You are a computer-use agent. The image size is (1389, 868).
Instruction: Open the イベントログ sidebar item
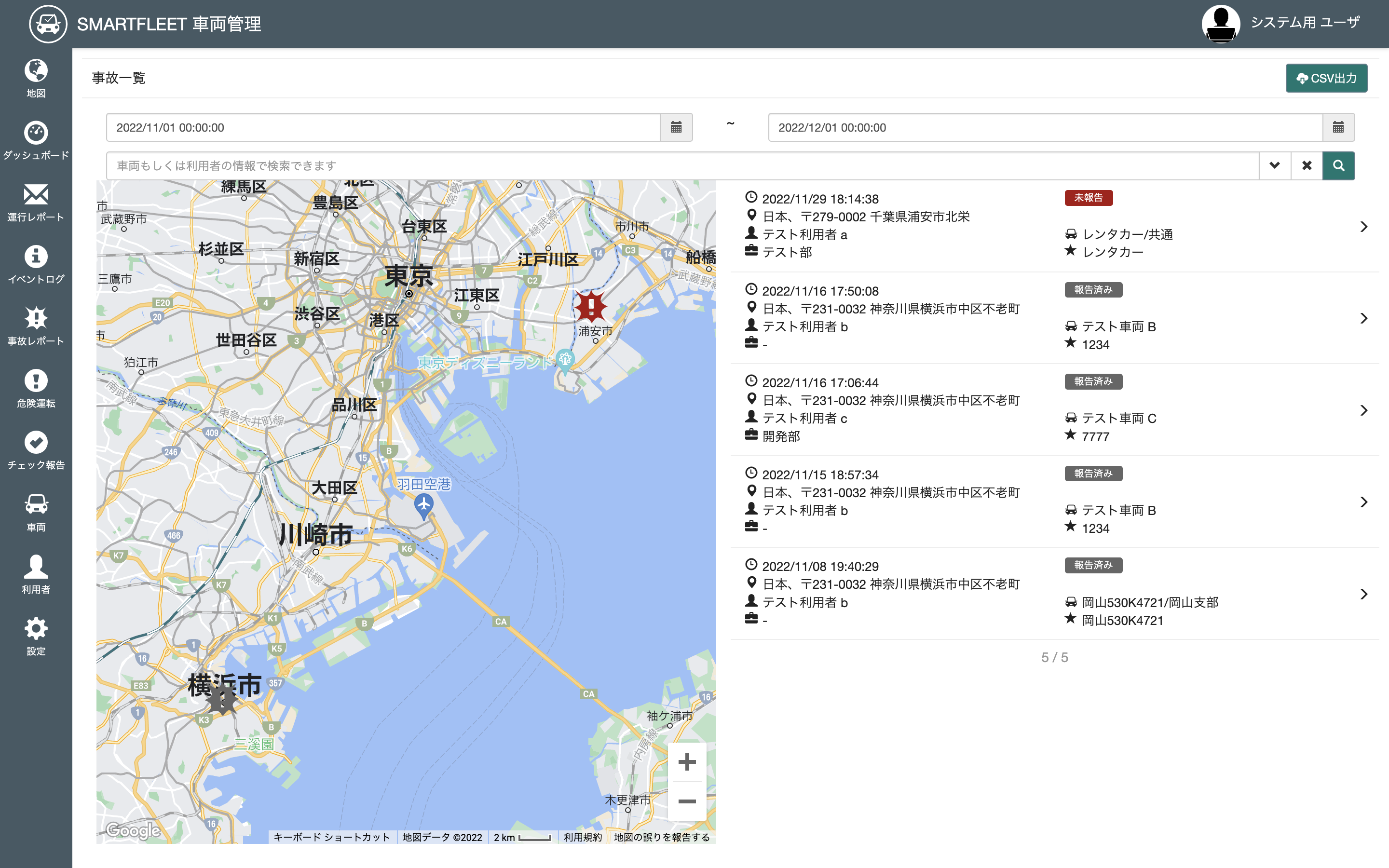click(36, 265)
